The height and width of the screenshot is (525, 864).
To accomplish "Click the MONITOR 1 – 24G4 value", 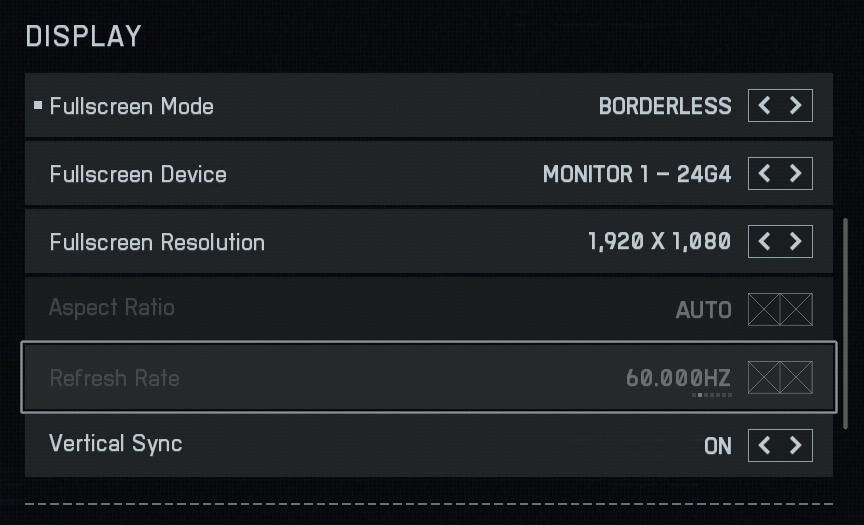I will [x=637, y=174].
